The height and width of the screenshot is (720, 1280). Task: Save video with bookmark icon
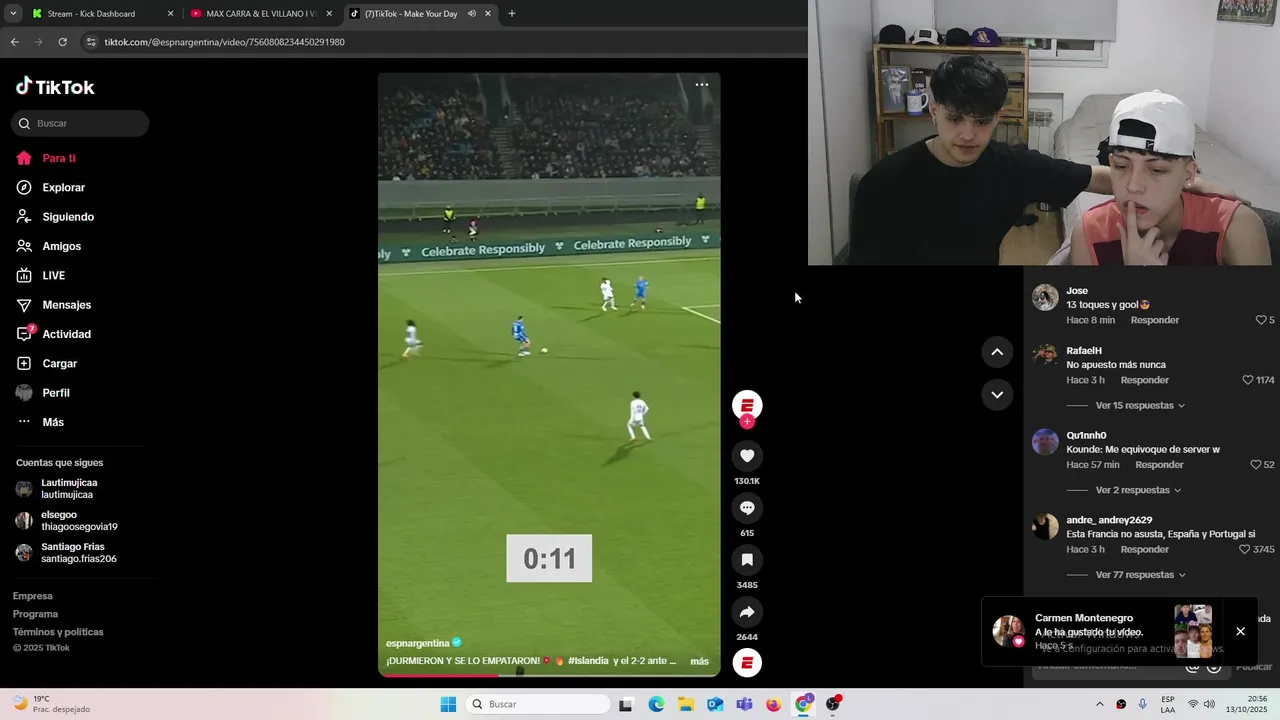click(x=747, y=560)
